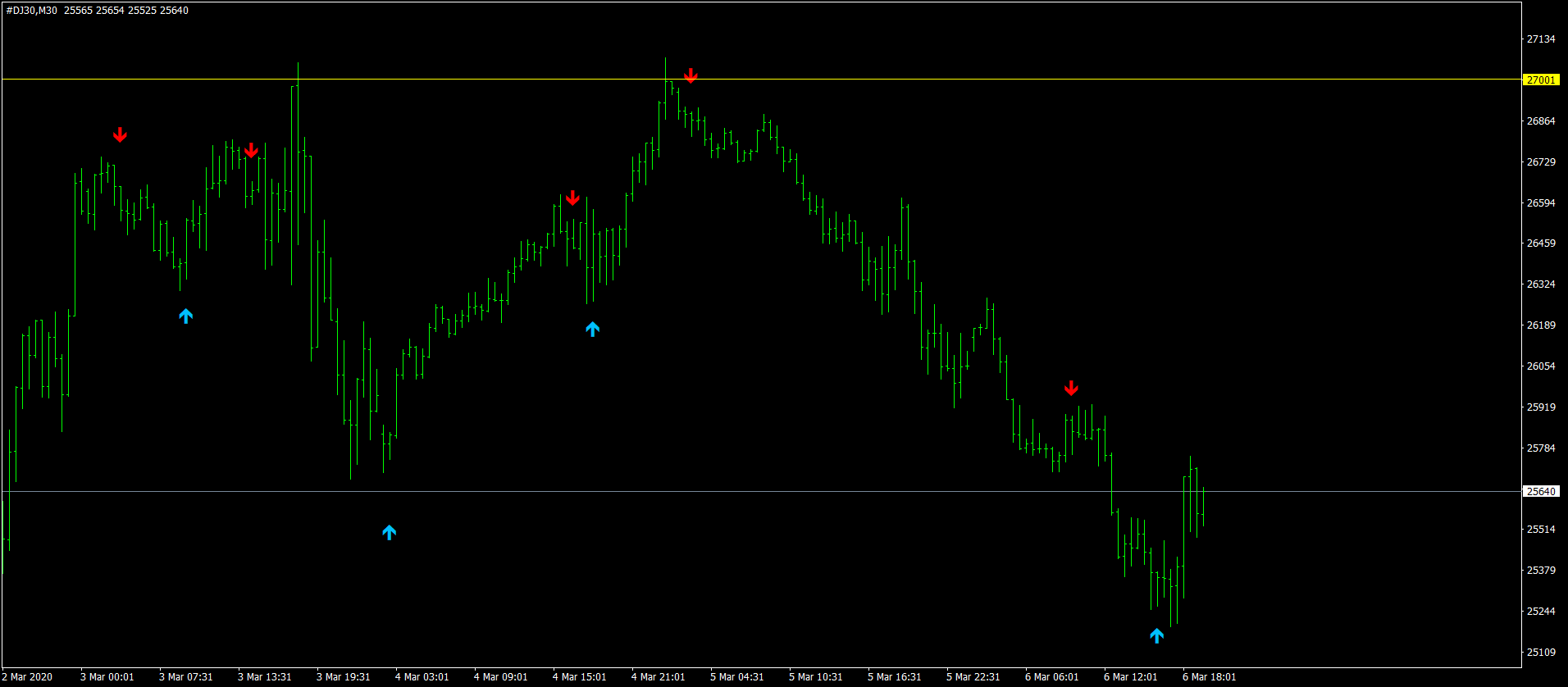Click the 6 Mar 18:01 time axis label
This screenshot has width=1568, height=687.
click(1209, 677)
